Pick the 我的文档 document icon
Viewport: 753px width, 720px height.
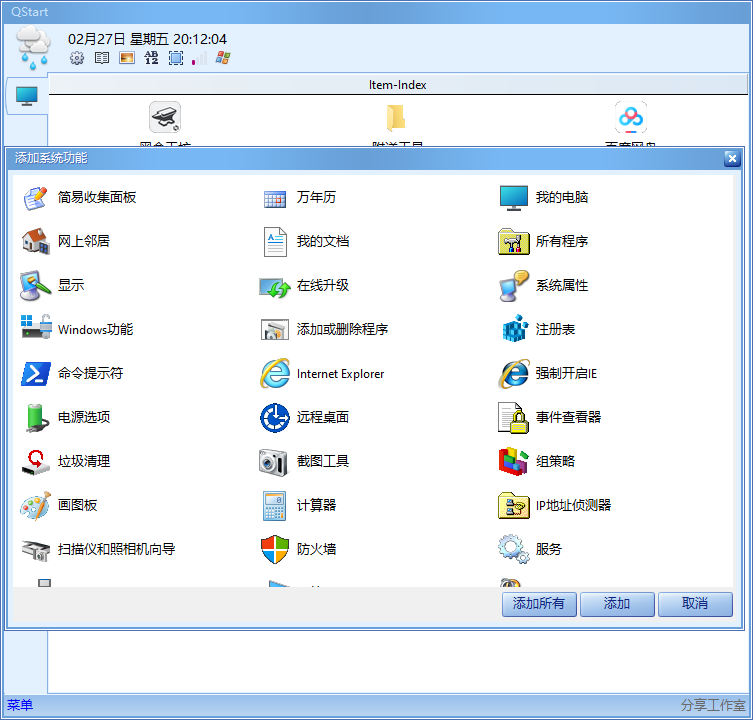tap(275, 242)
